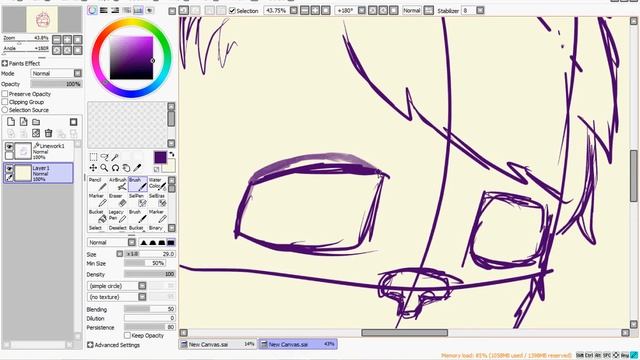The image size is (640, 360).
Task: Select the lasso selection tool
Action: [104, 157]
